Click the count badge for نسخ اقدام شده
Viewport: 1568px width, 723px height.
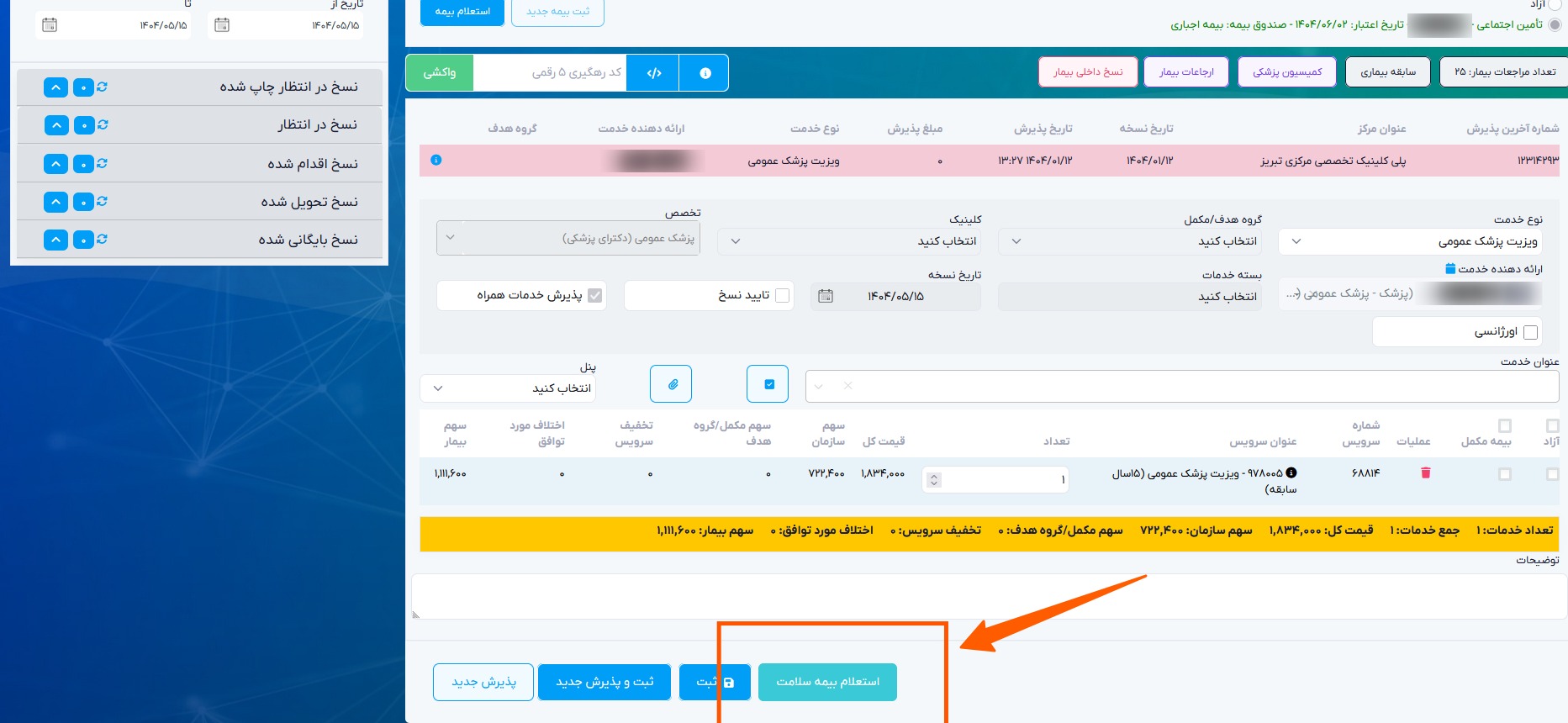point(83,164)
